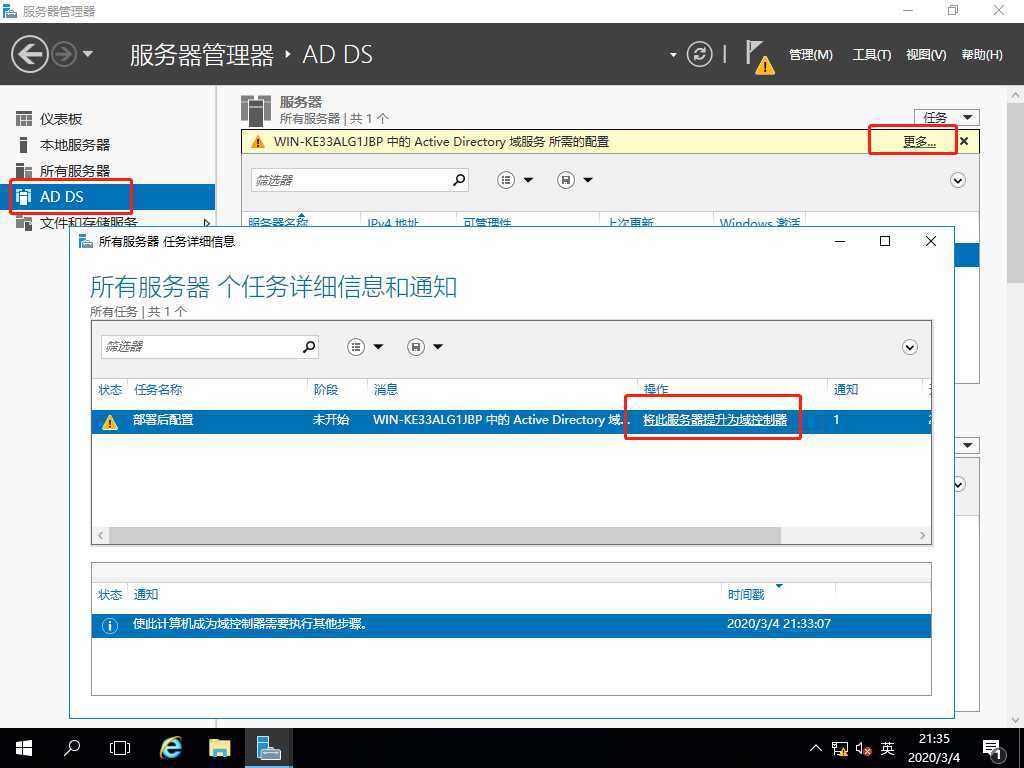Open the notifications flag with warning
1024x768 pixels.
click(759, 56)
